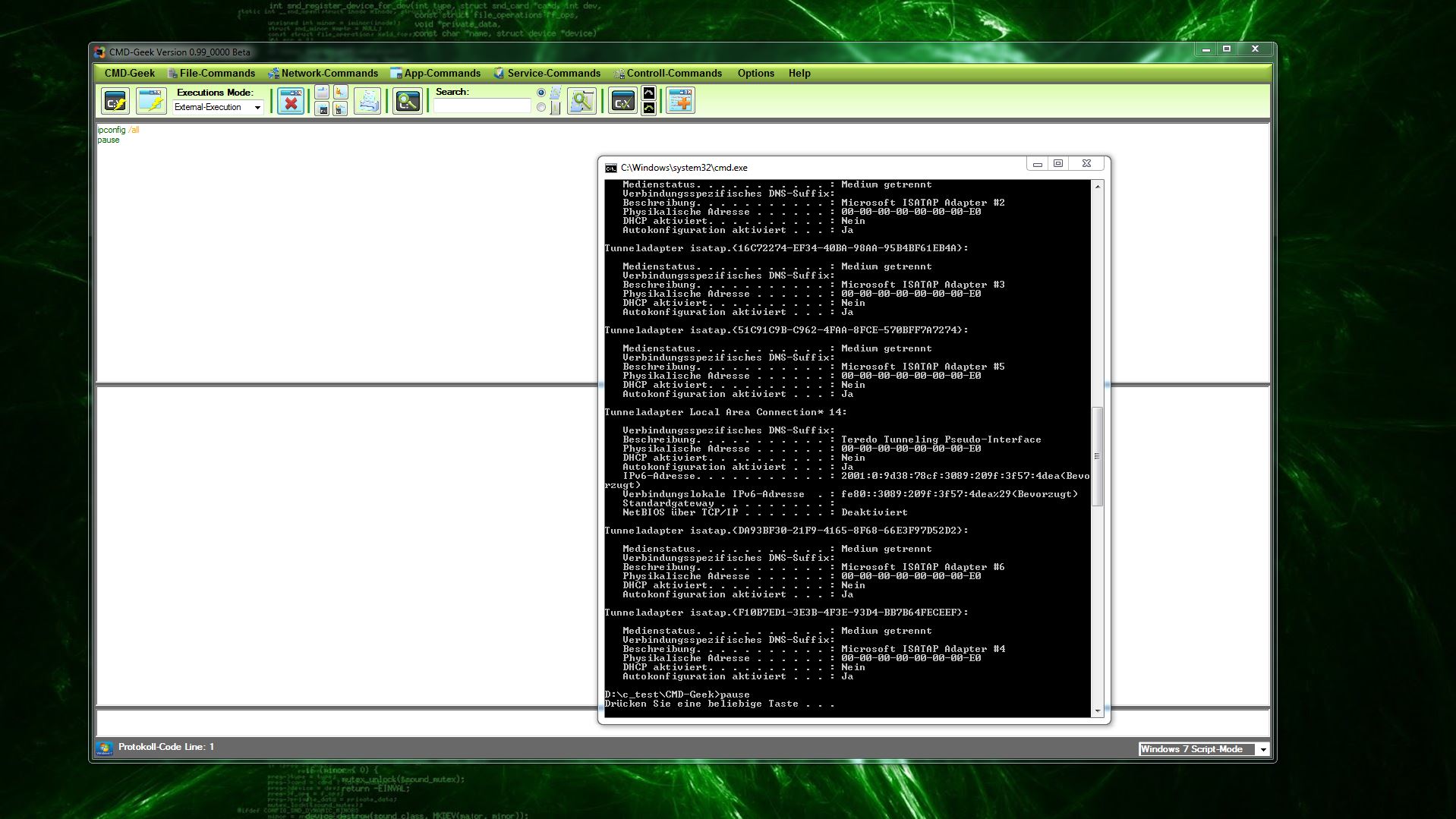This screenshot has width=1456, height=819.
Task: Click the cmd.exe scrollbar up arrow
Action: tap(1097, 186)
